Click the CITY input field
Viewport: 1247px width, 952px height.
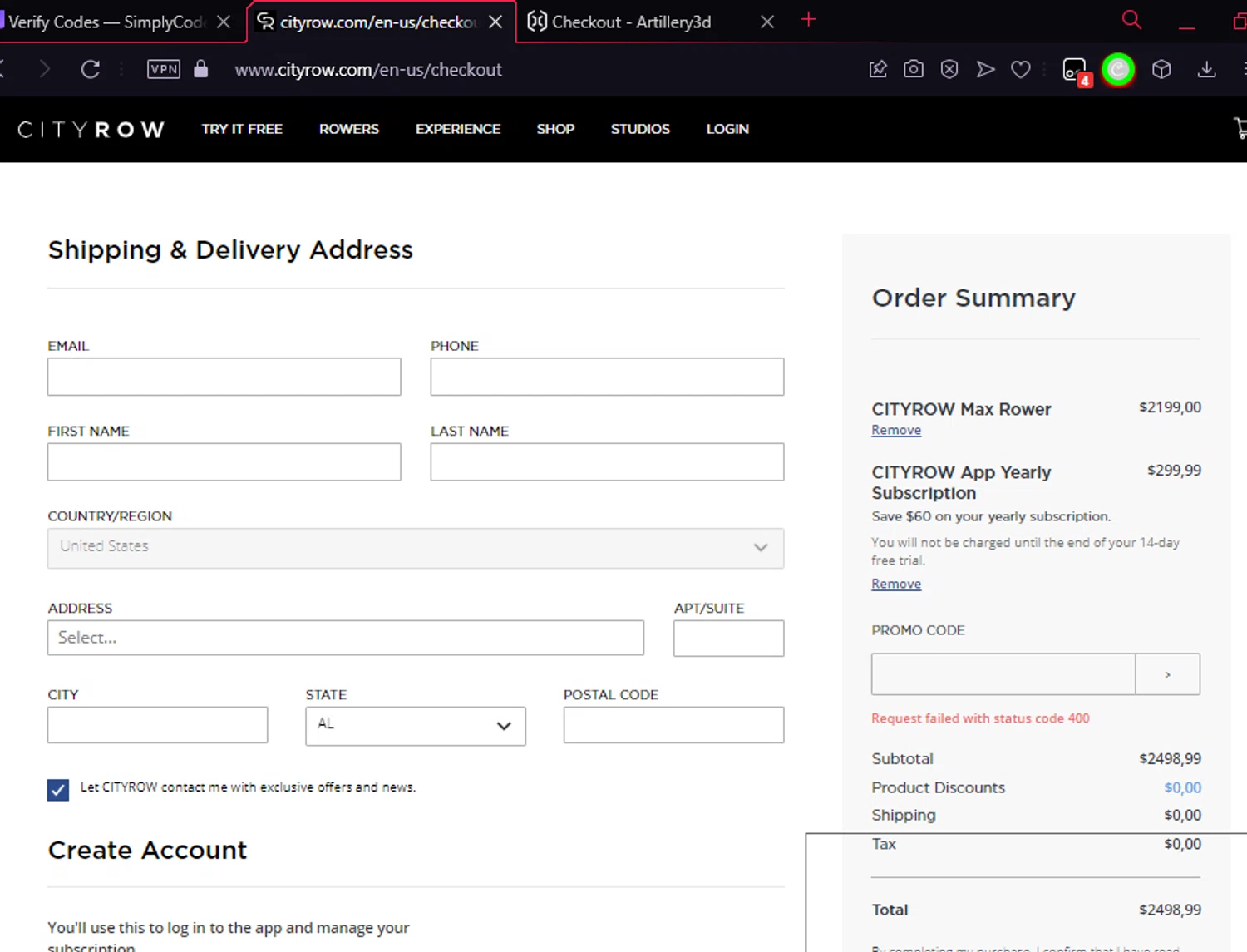pyautogui.click(x=158, y=725)
